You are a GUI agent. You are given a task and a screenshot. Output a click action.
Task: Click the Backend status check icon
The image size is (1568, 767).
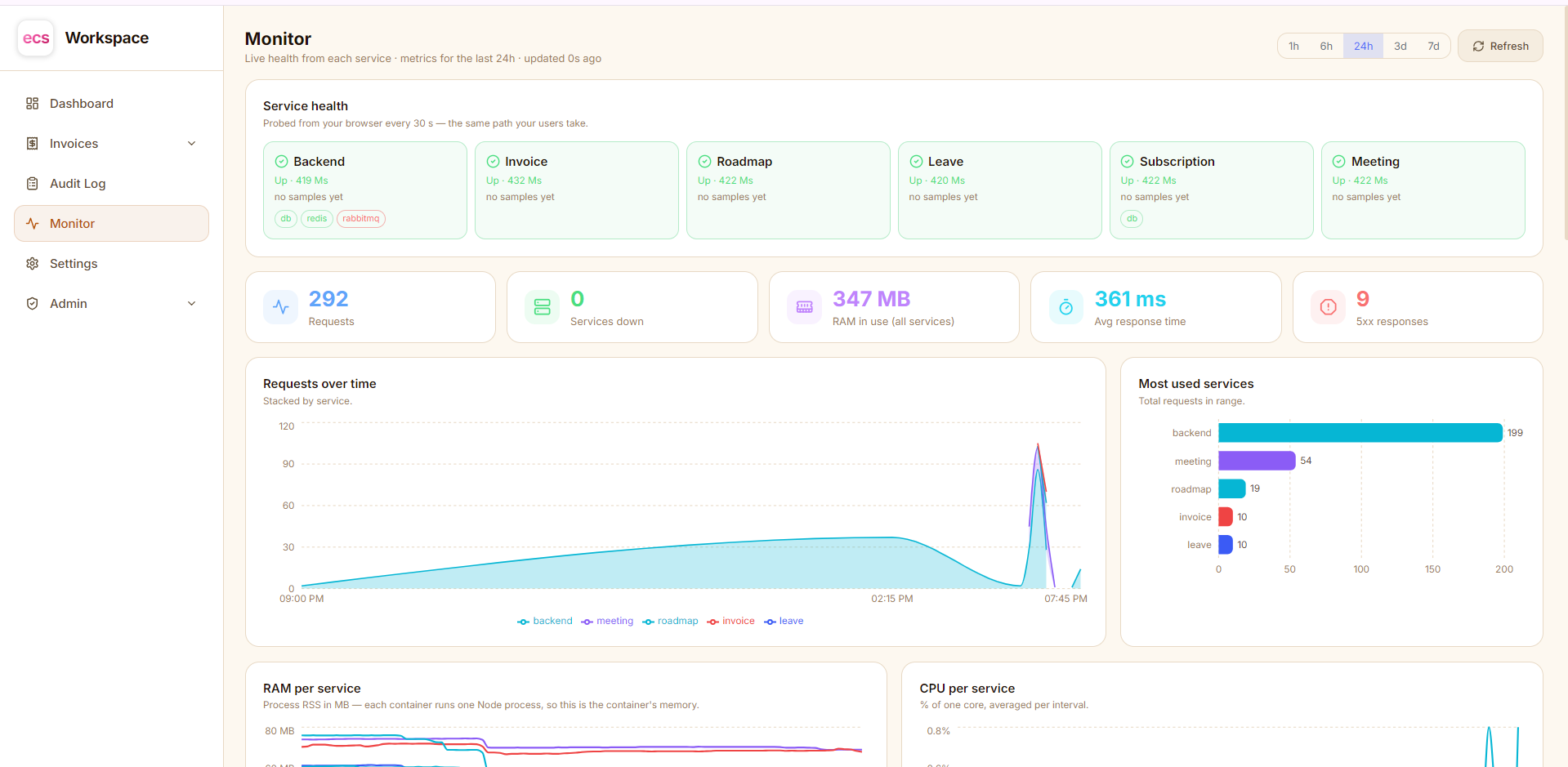(x=282, y=162)
